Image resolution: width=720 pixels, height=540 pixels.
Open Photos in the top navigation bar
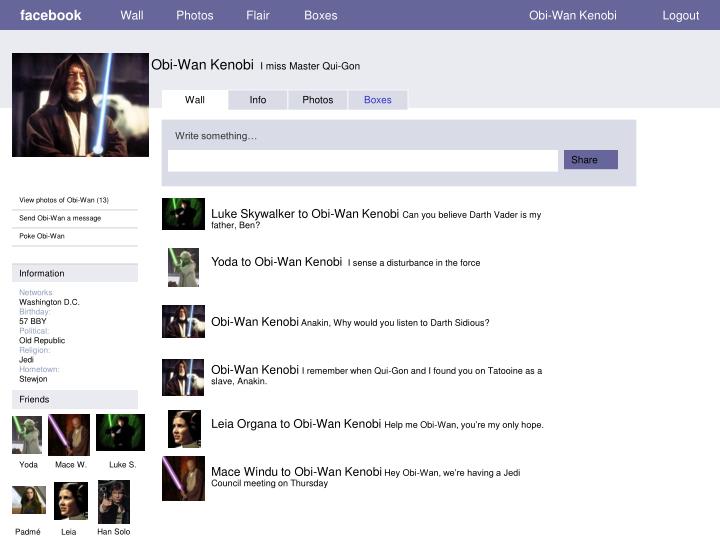(195, 15)
